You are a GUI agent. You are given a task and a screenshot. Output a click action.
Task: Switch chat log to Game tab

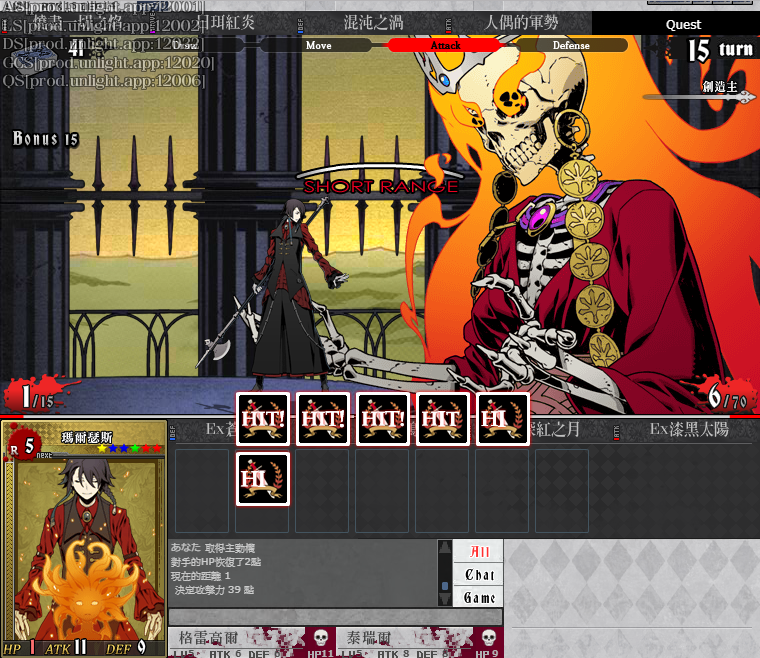click(479, 597)
